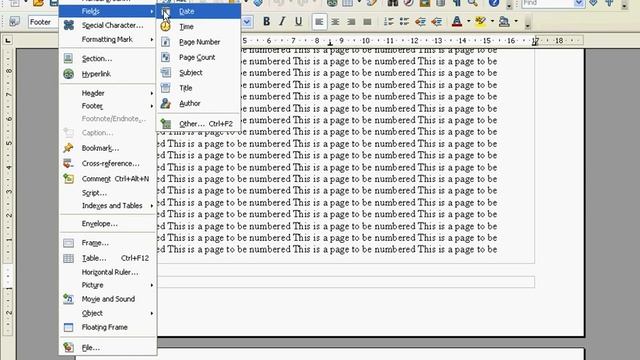640x360 pixels.
Task: Click the Frame icon in menu
Action: pos(69,243)
